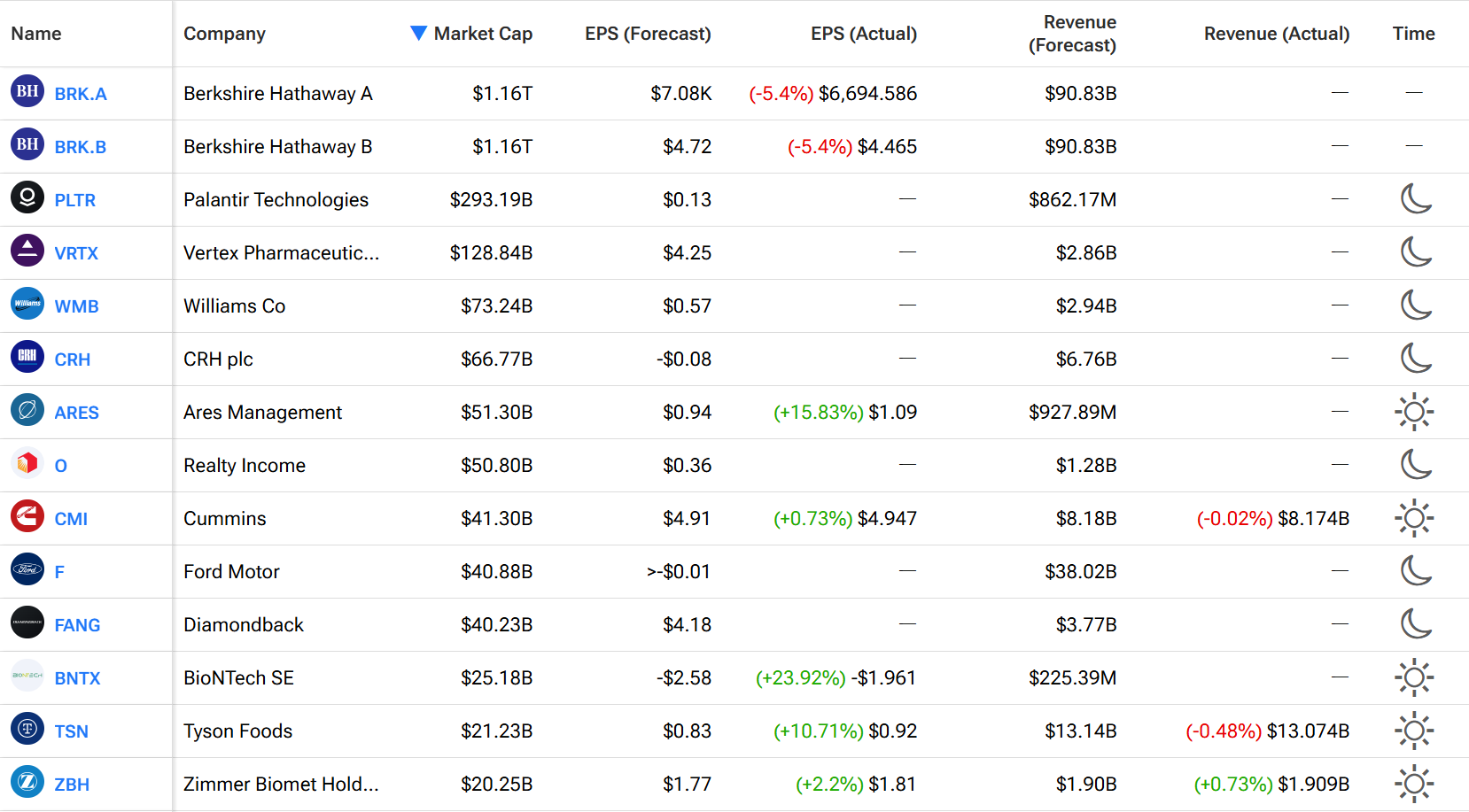Click the after-market moon icon for Palantir
Image resolution: width=1469 pixels, height=812 pixels.
[1415, 198]
